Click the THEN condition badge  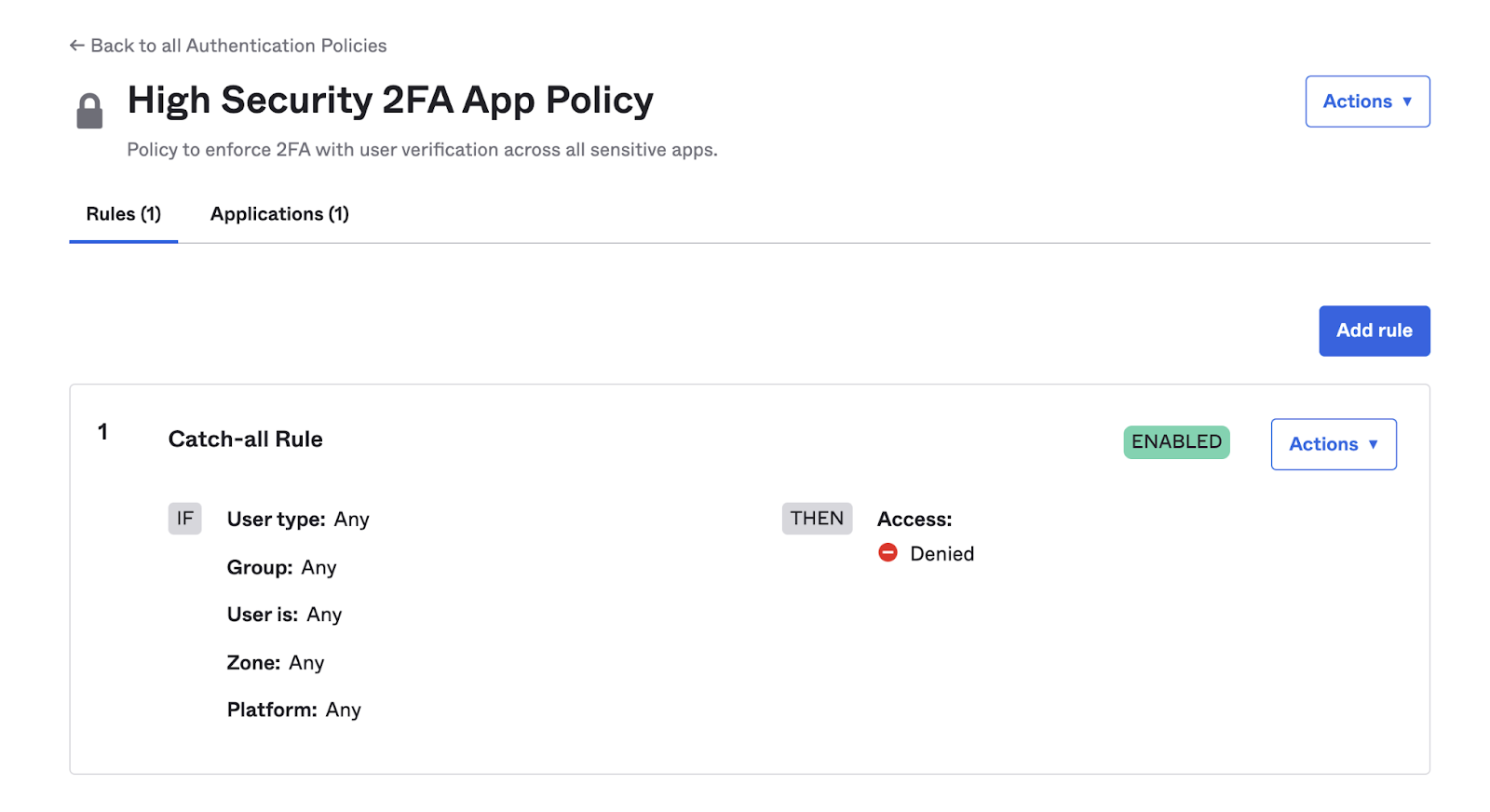[817, 519]
